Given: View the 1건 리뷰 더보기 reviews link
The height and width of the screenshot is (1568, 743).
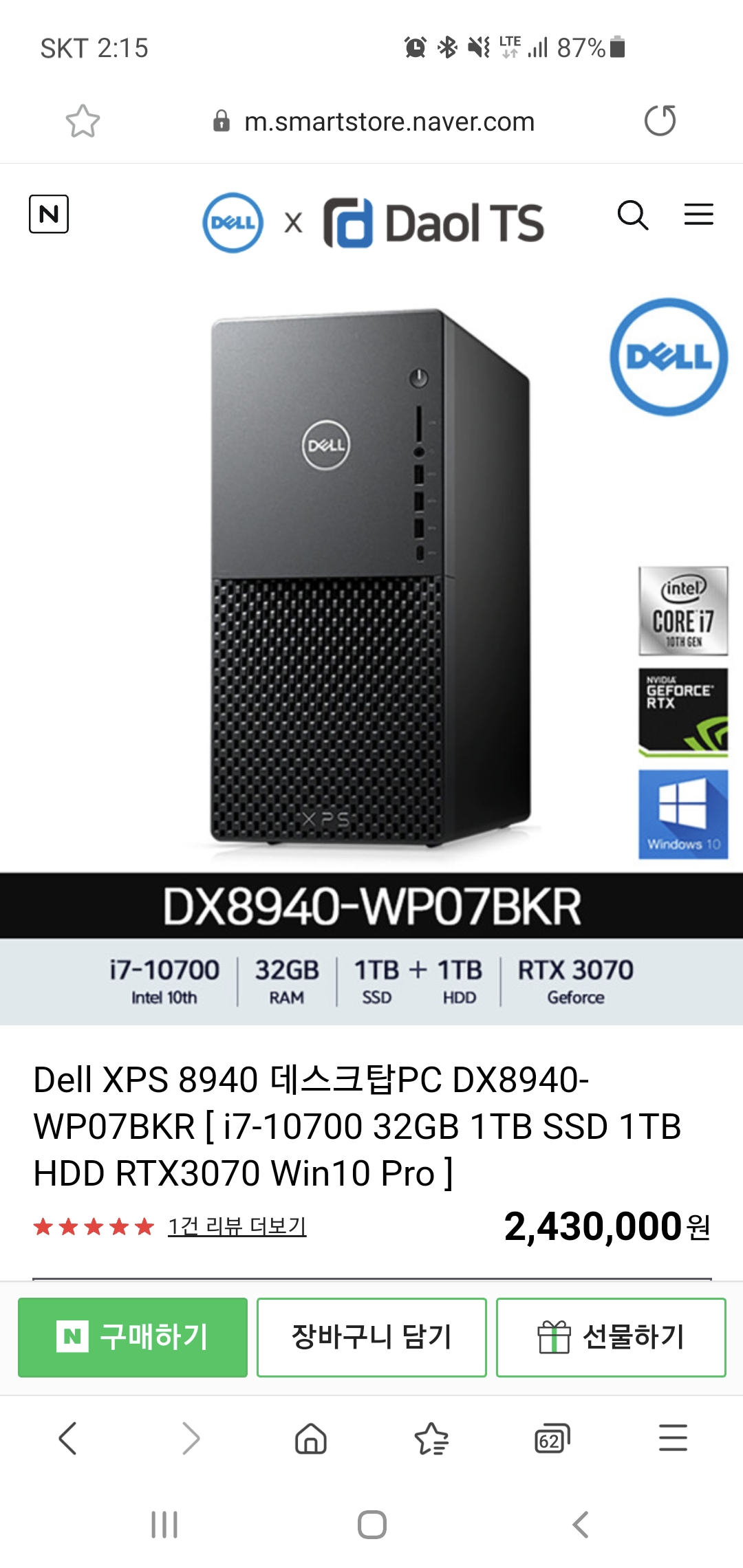Looking at the screenshot, I should point(237,1226).
